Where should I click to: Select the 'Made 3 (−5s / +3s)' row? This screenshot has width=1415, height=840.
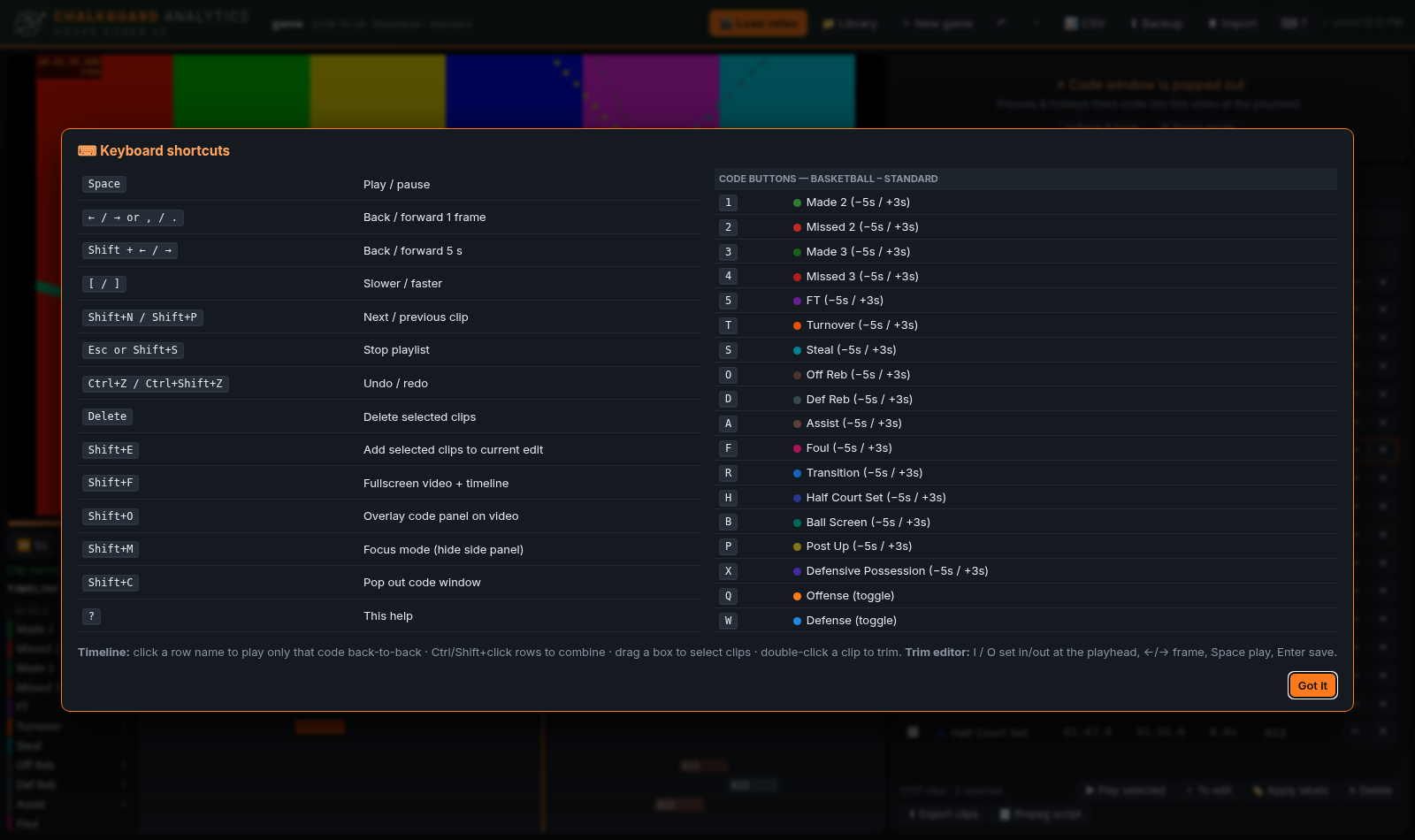[x=1026, y=252]
